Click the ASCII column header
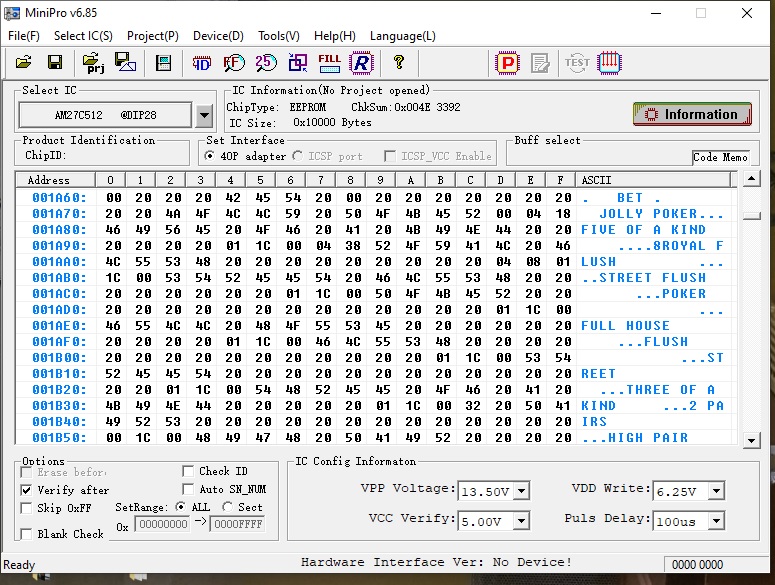This screenshot has width=775, height=585. point(653,180)
